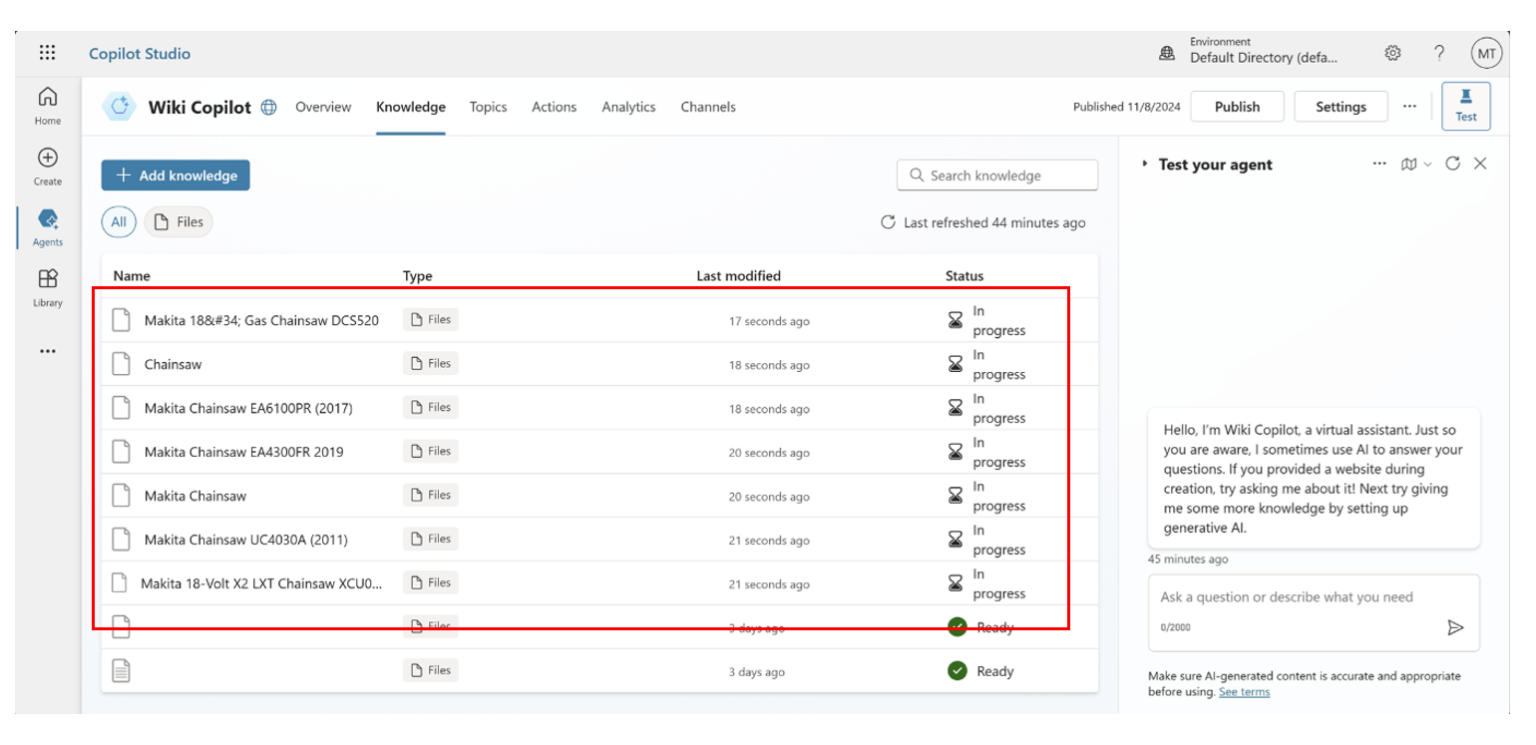Viewport: 1536px width, 745px height.
Task: Click the Search knowledge input field
Action: pos(997,174)
